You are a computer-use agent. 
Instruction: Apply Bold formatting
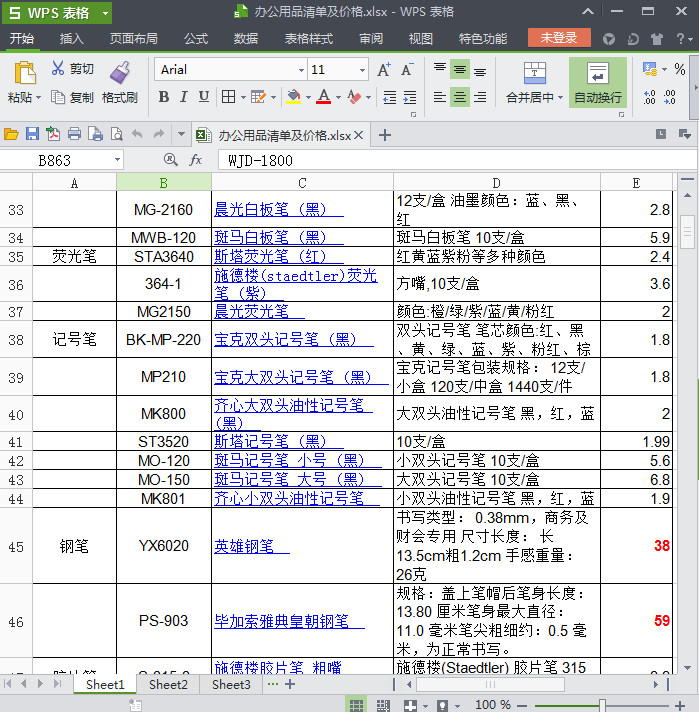(x=164, y=97)
